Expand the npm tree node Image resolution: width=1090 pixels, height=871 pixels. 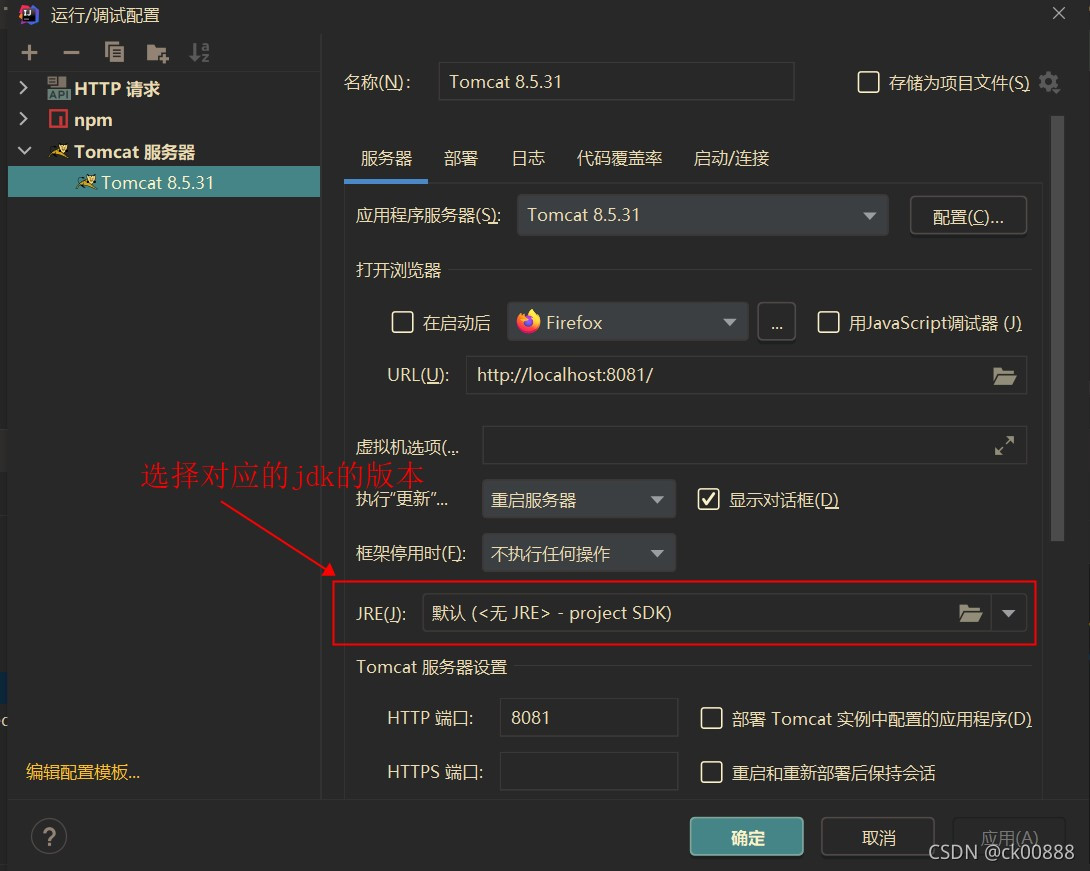(24, 119)
